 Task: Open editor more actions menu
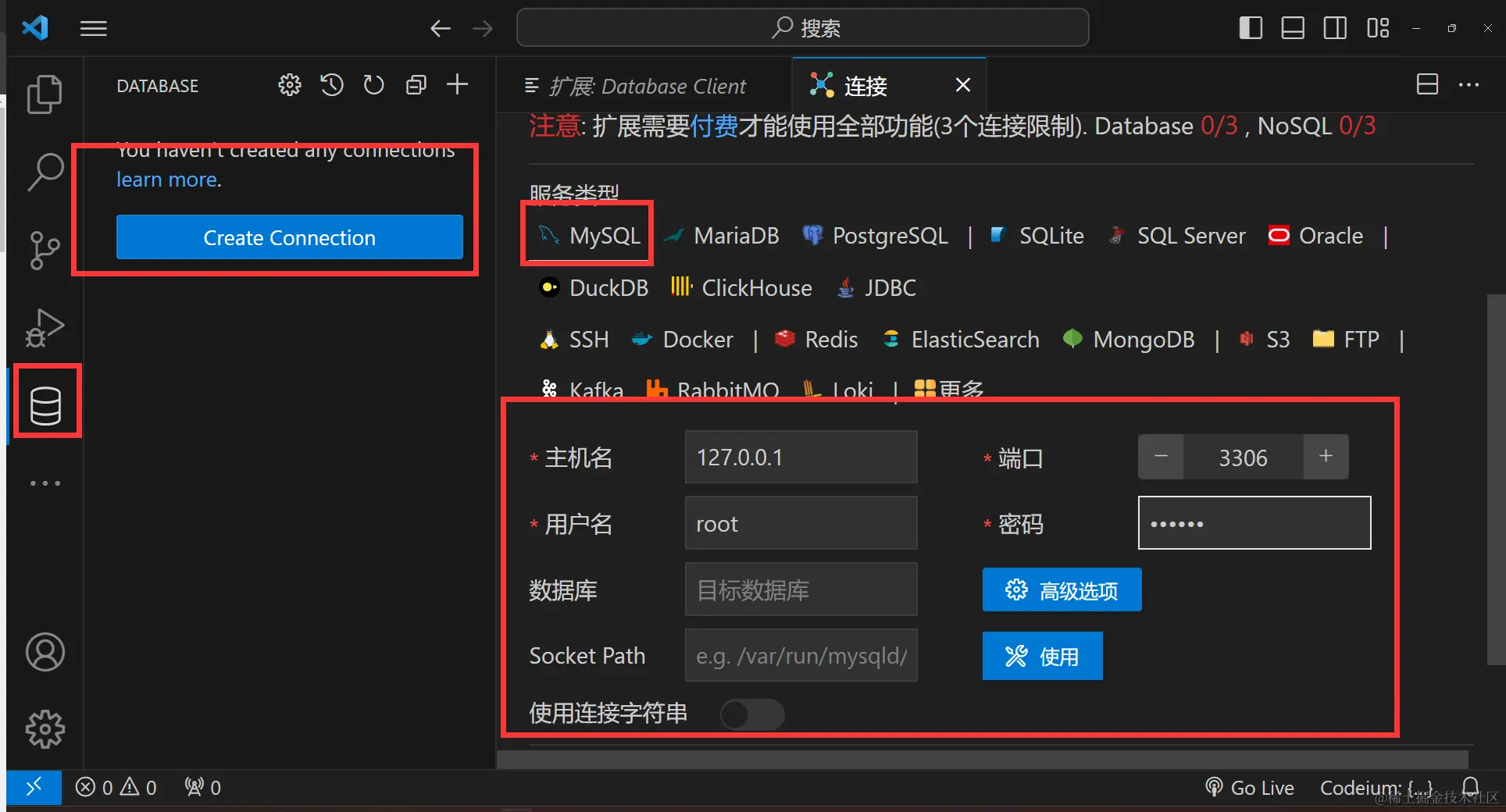pos(1469,84)
